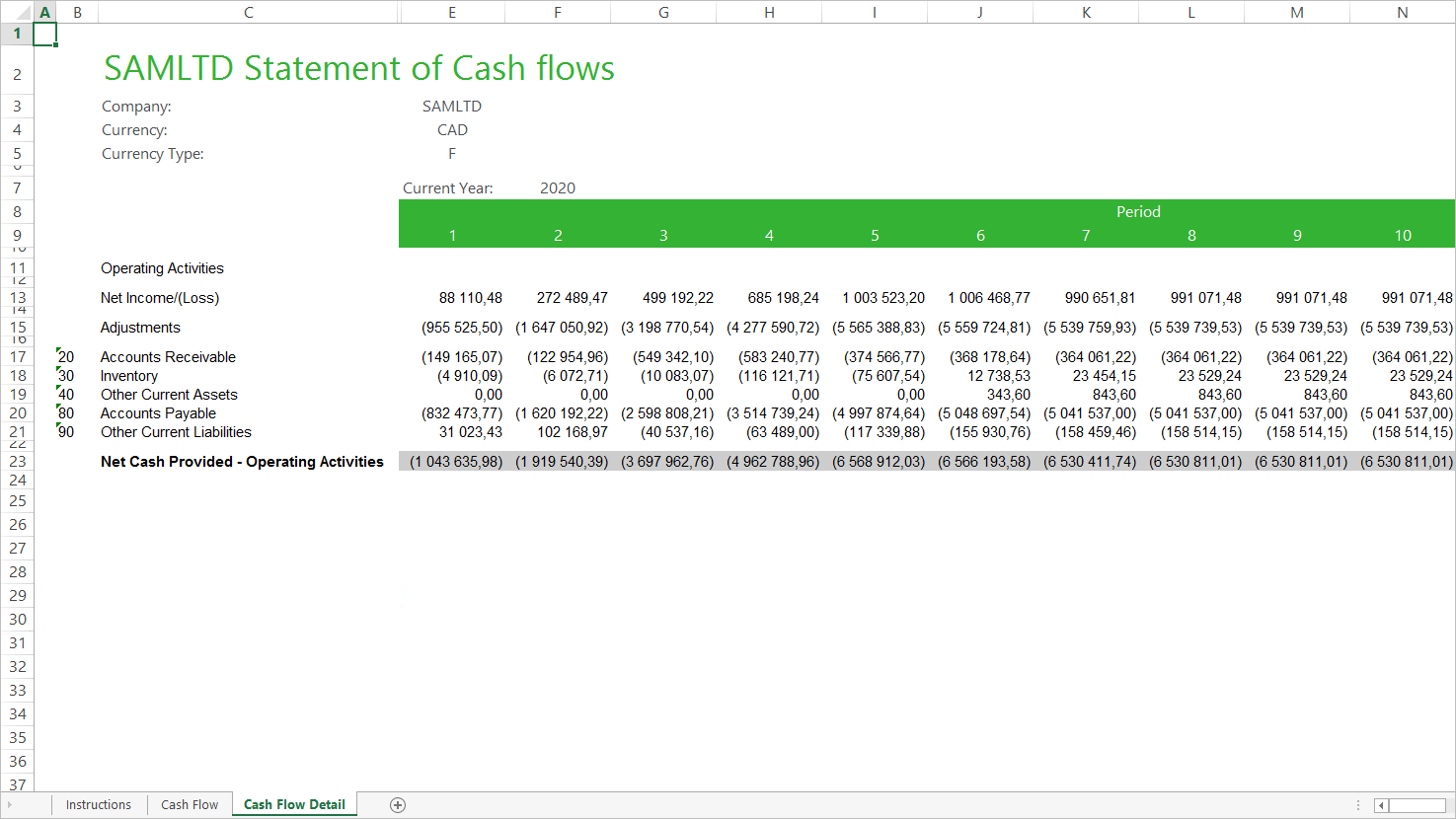Click inventory value (4 910,09)
Screen dimensions: 1456x819
pos(470,376)
